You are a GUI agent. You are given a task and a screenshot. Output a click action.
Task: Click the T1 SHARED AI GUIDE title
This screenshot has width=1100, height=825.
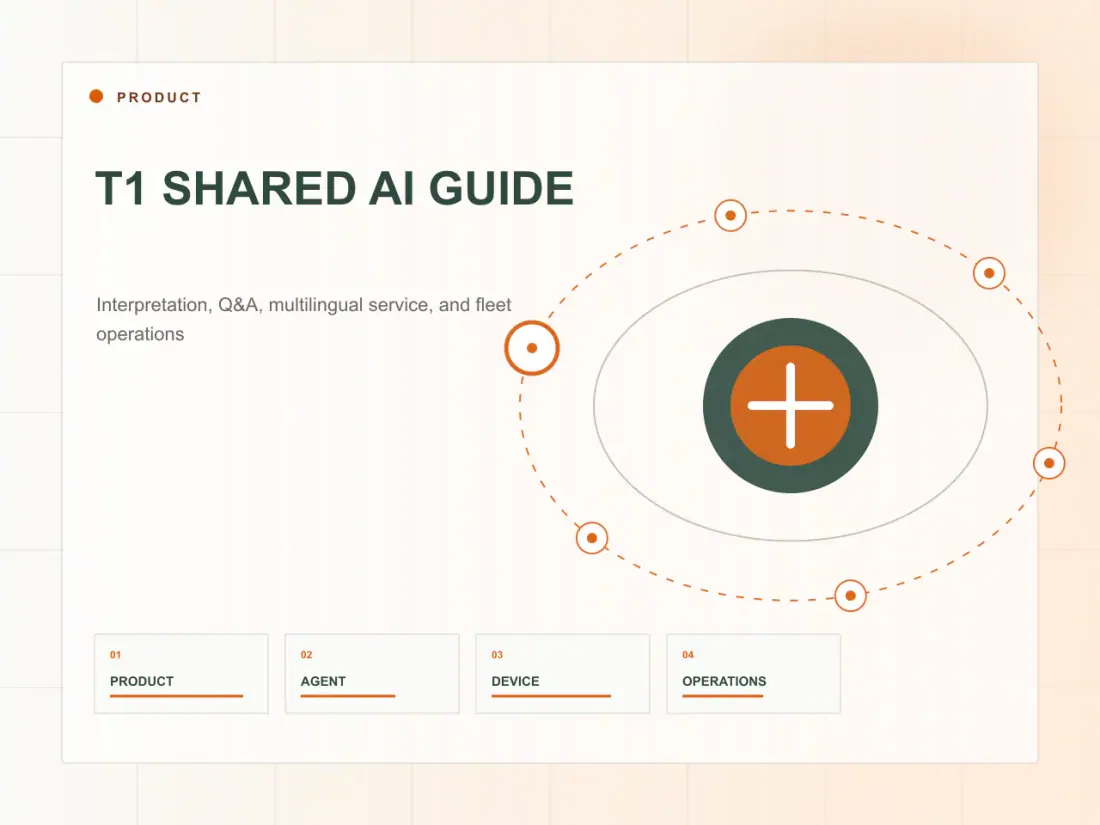[x=335, y=188]
